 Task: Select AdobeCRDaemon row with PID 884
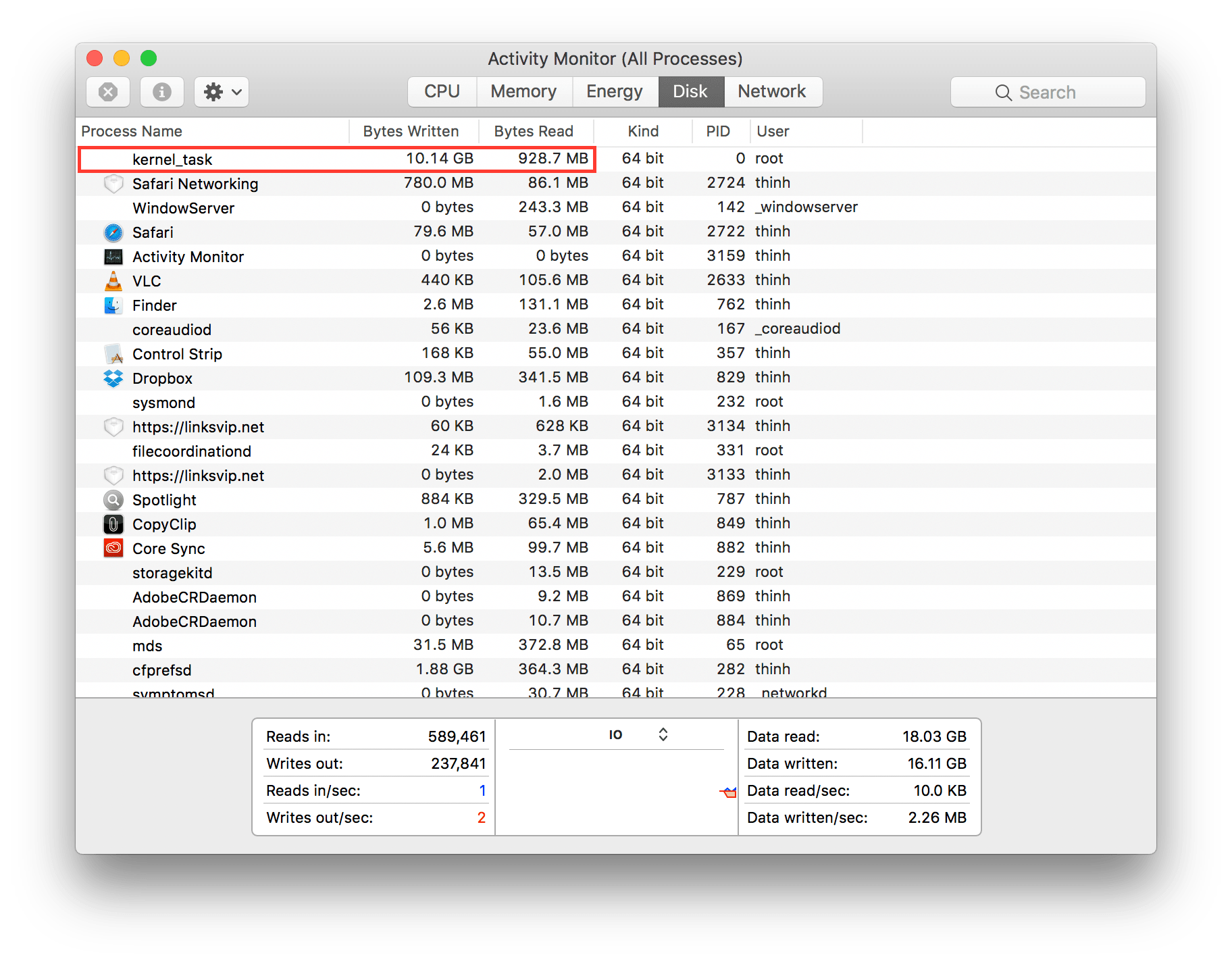616,621
